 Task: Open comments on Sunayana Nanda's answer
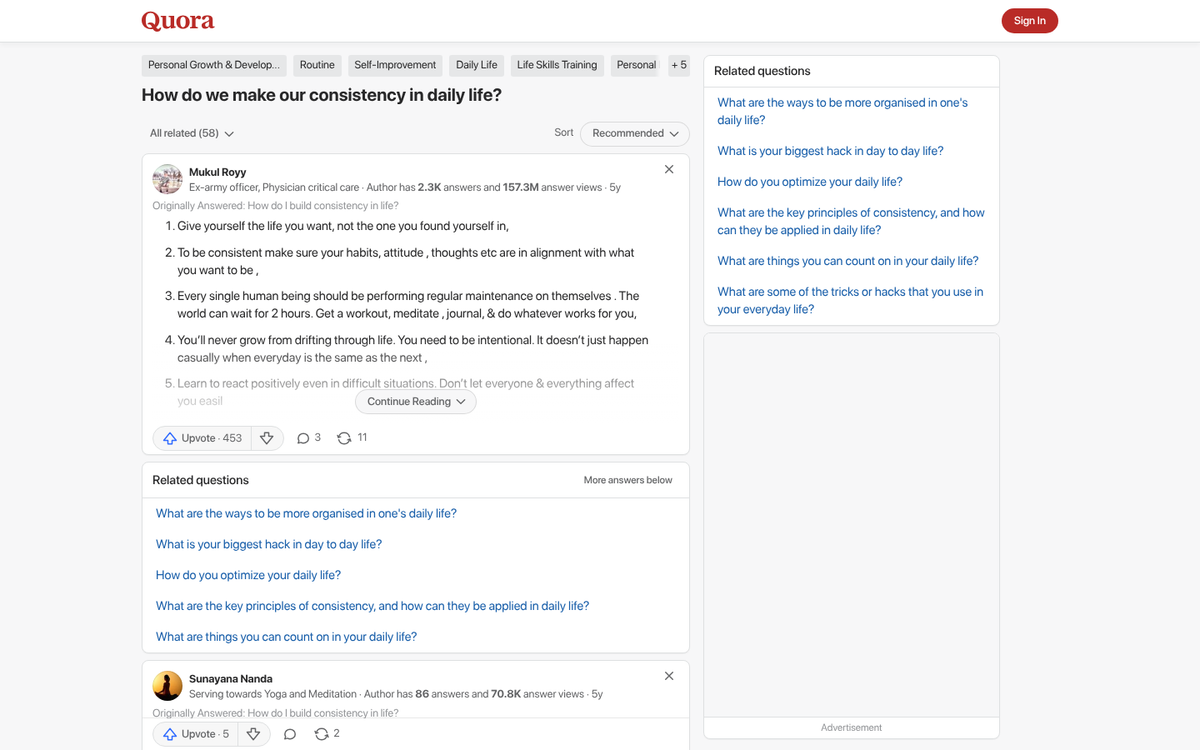tap(290, 734)
